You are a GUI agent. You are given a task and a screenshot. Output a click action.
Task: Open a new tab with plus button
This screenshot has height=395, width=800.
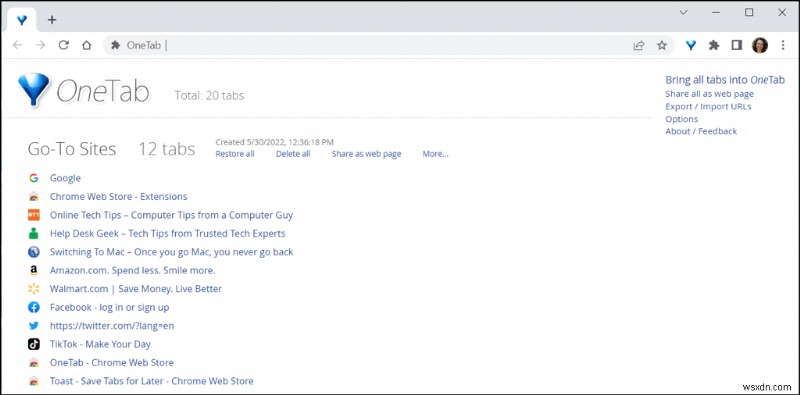pos(52,20)
